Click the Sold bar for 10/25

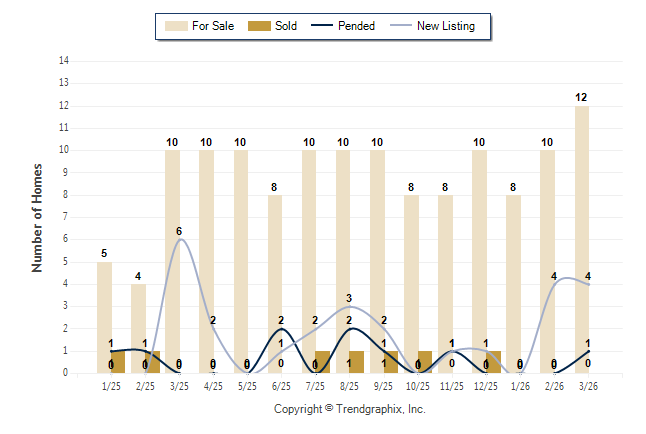pyautogui.click(x=425, y=362)
